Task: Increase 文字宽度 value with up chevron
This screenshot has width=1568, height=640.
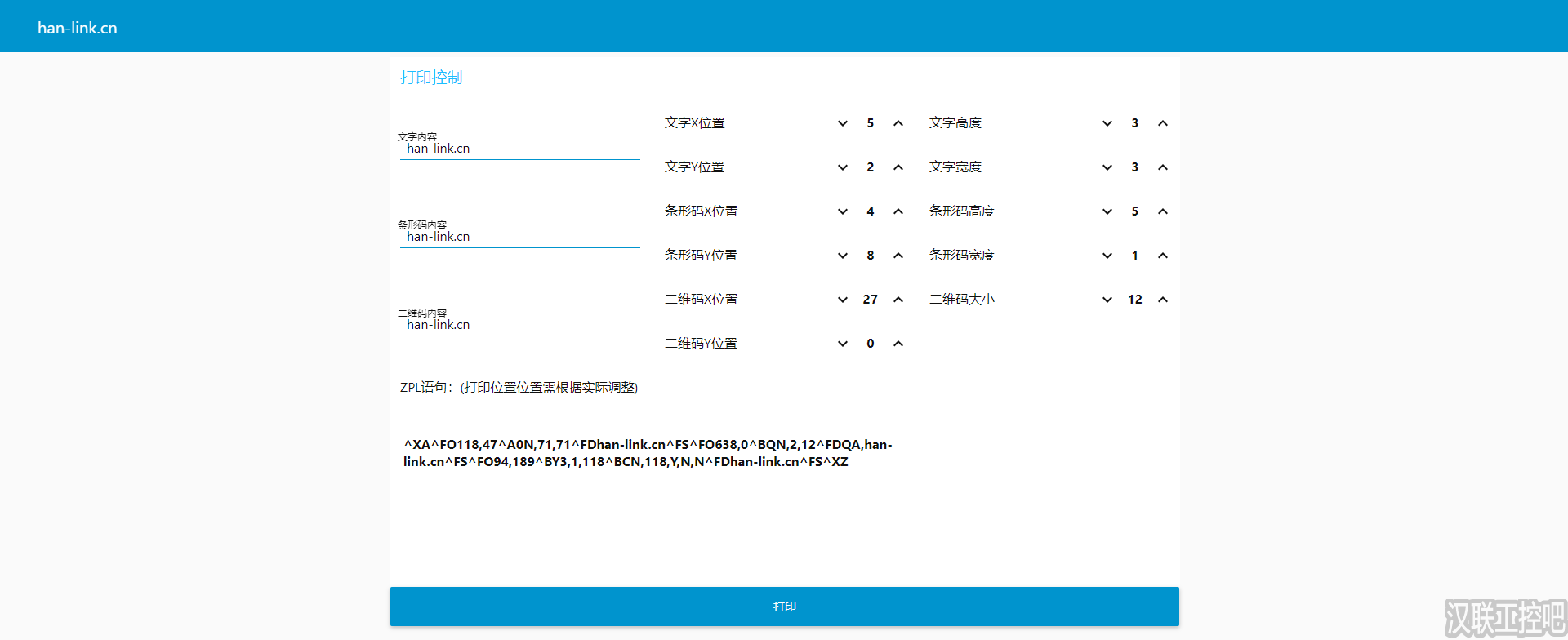Action: (1163, 167)
